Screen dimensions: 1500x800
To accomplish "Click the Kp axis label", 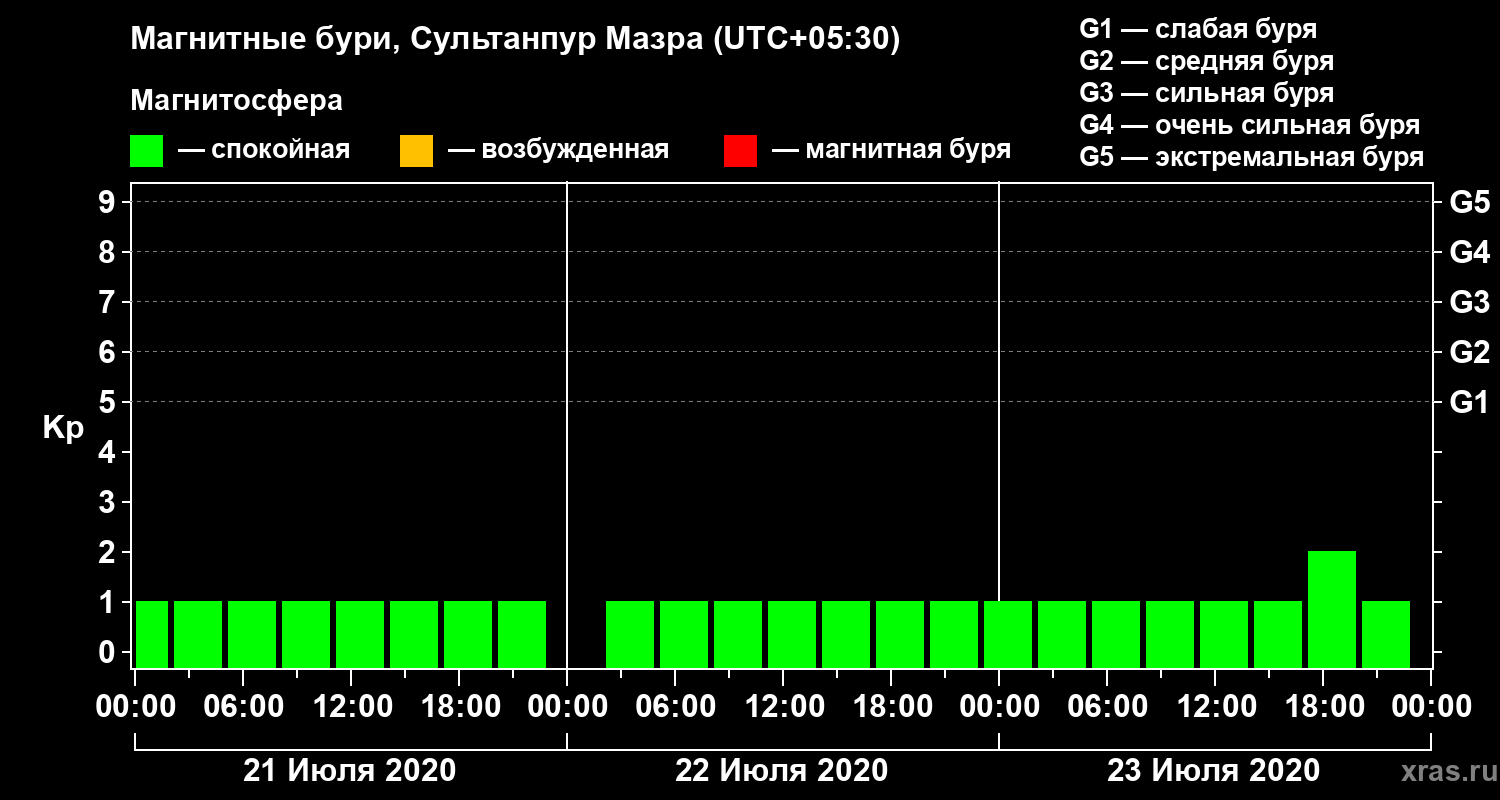I will [63, 428].
